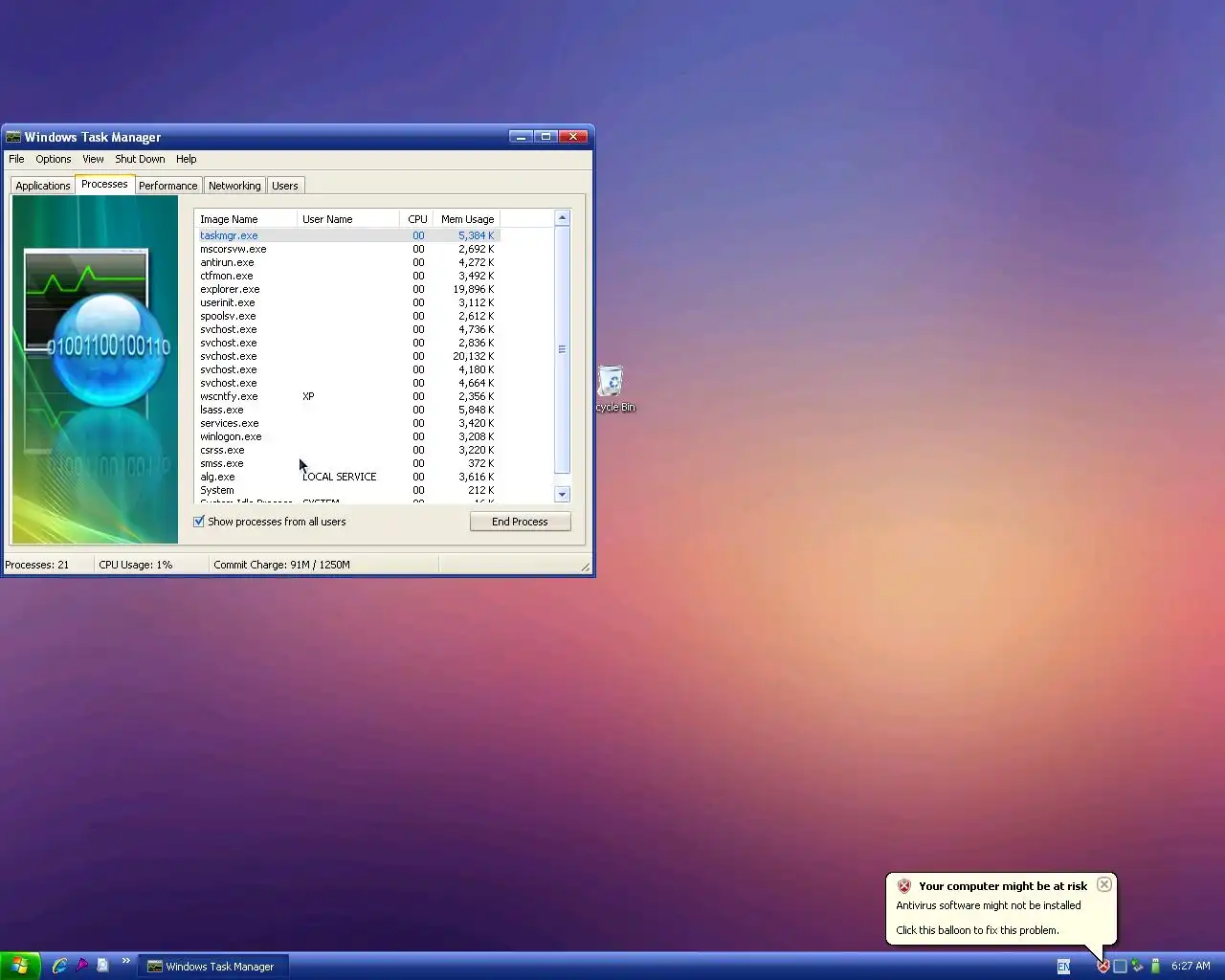This screenshot has height=980, width=1225.
Task: Click the process list scroll down arrow
Action: 563,495
